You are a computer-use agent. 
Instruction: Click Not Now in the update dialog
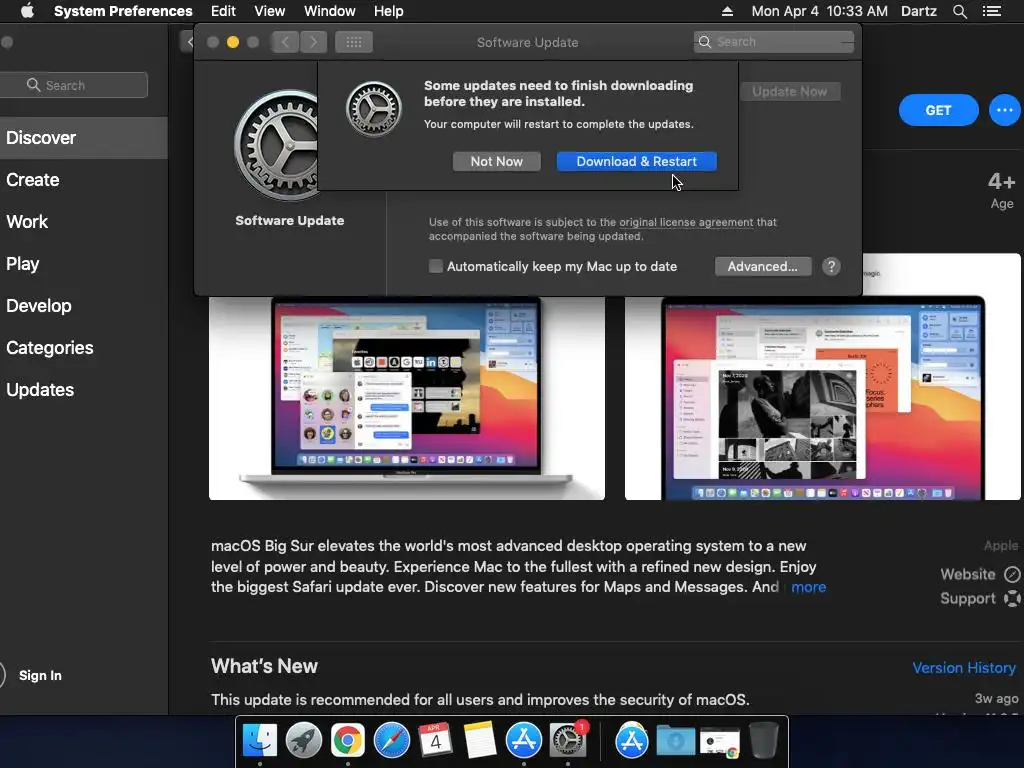coord(496,161)
